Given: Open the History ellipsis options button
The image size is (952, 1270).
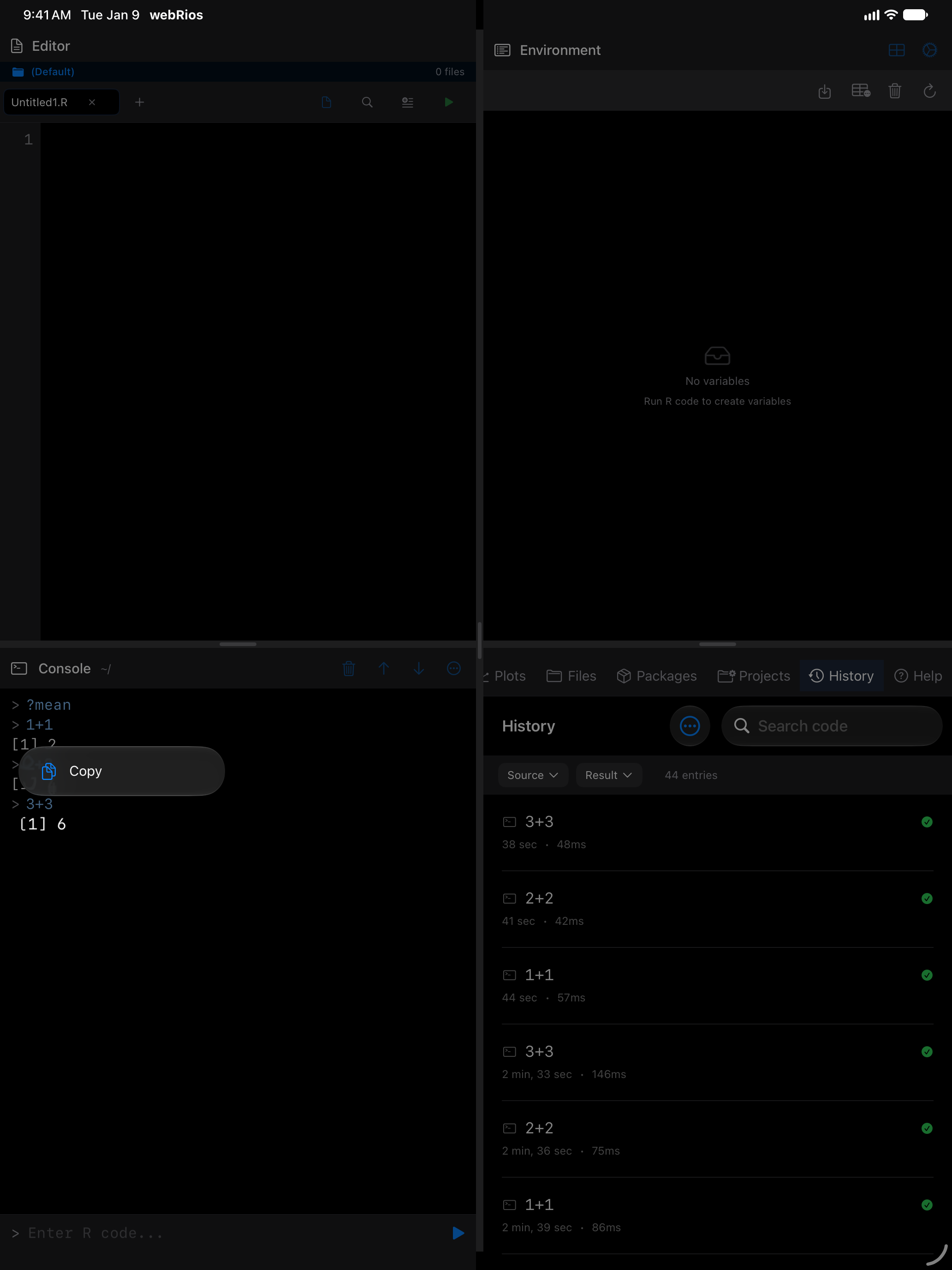Looking at the screenshot, I should (x=690, y=726).
